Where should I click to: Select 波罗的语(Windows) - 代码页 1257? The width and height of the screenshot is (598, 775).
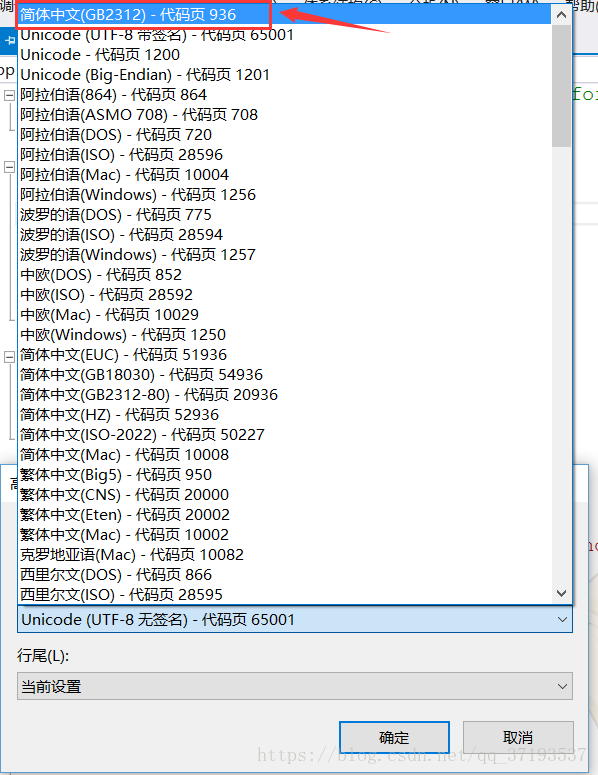click(x=285, y=255)
